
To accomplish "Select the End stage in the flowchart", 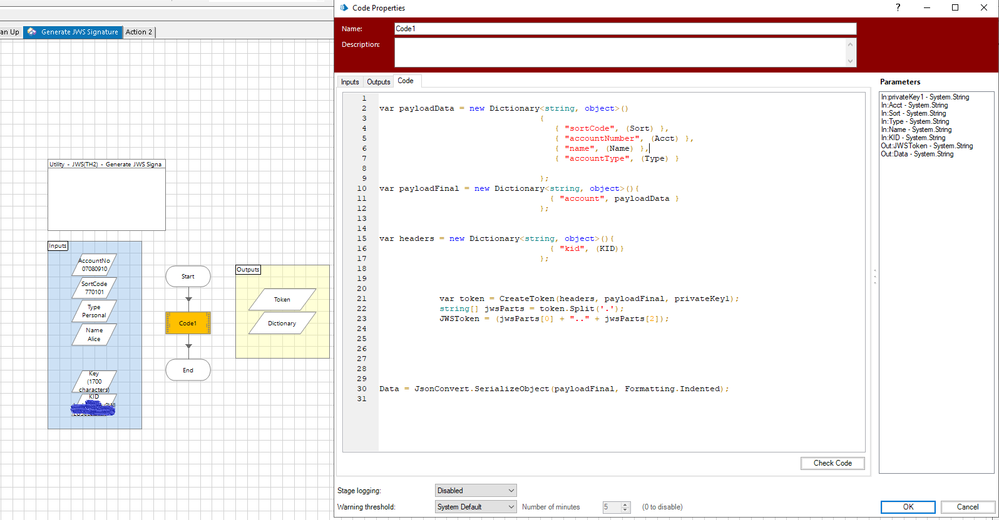I will [188, 370].
